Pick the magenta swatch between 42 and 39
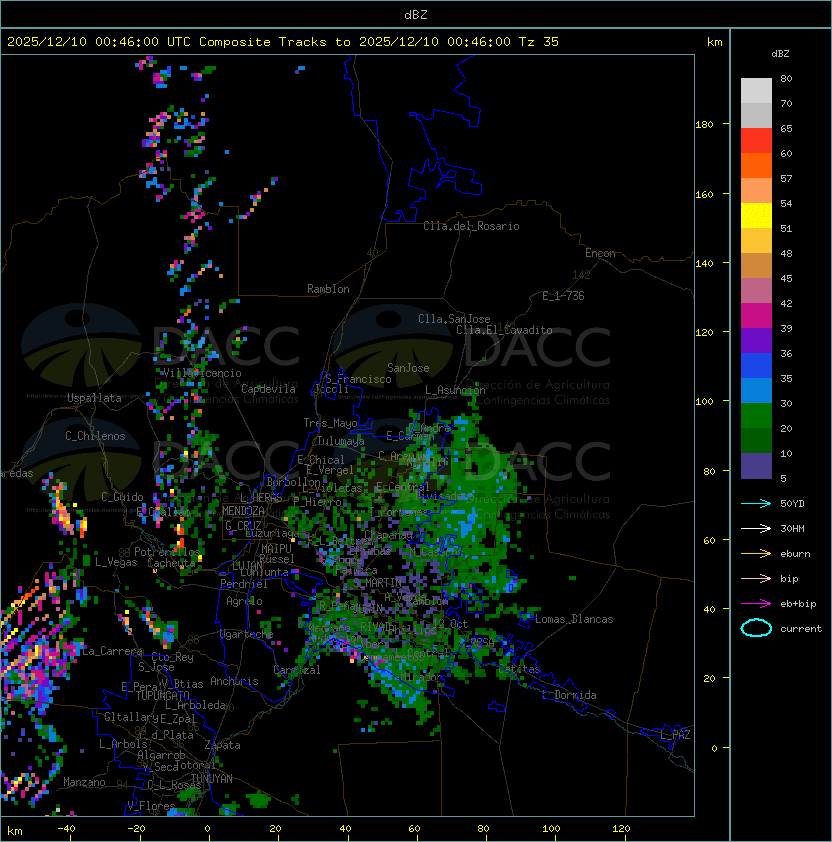Image resolution: width=832 pixels, height=842 pixels. [756, 316]
